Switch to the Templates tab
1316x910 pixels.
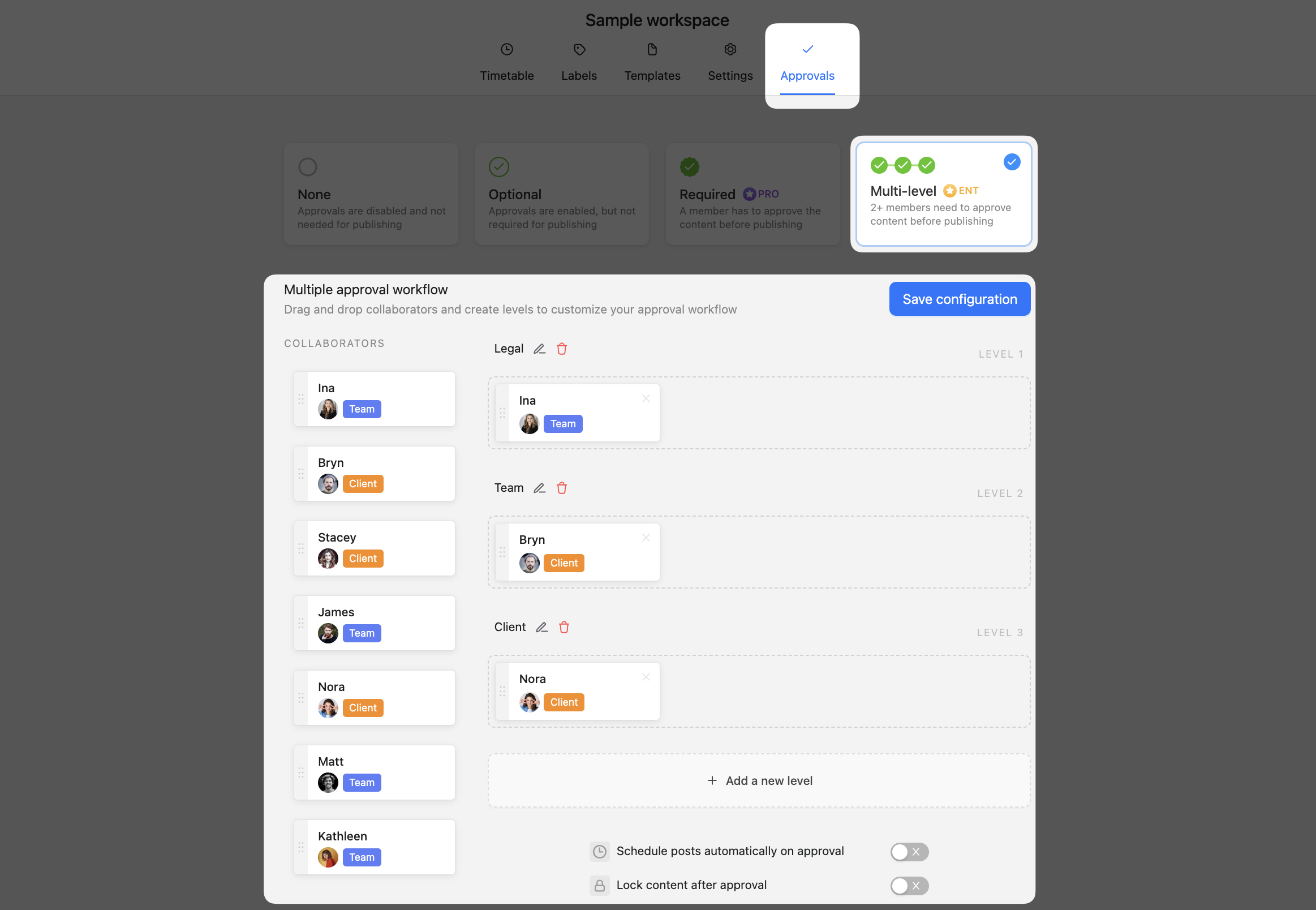[652, 63]
